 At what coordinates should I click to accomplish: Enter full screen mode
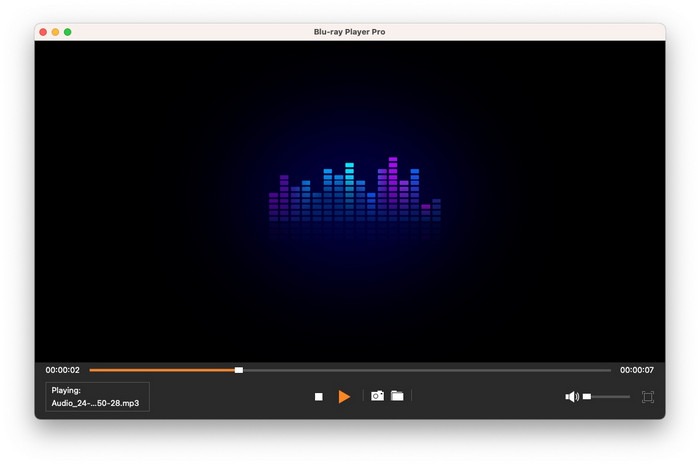(x=648, y=397)
